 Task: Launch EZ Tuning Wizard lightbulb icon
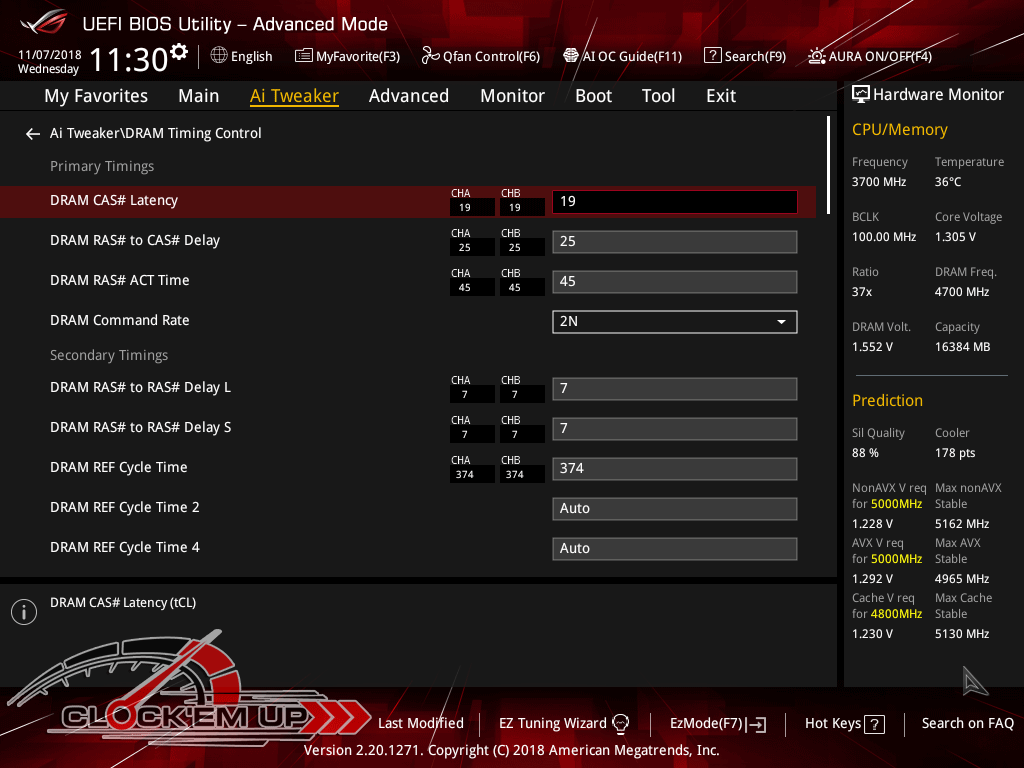coord(620,723)
